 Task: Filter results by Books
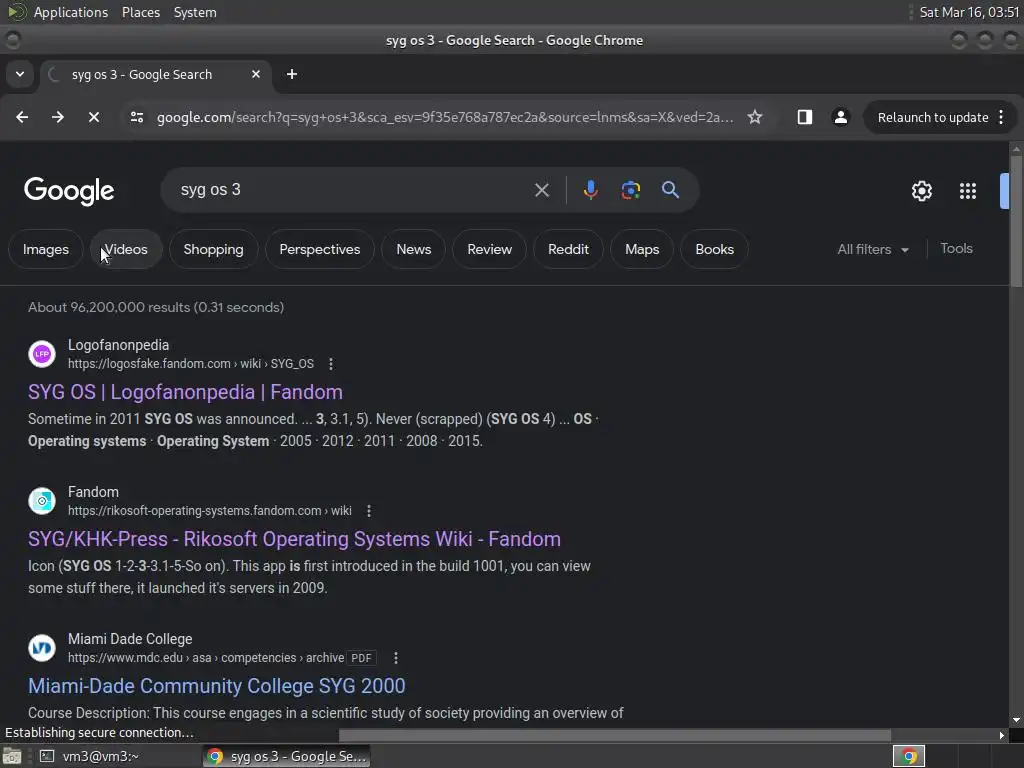coord(714,249)
